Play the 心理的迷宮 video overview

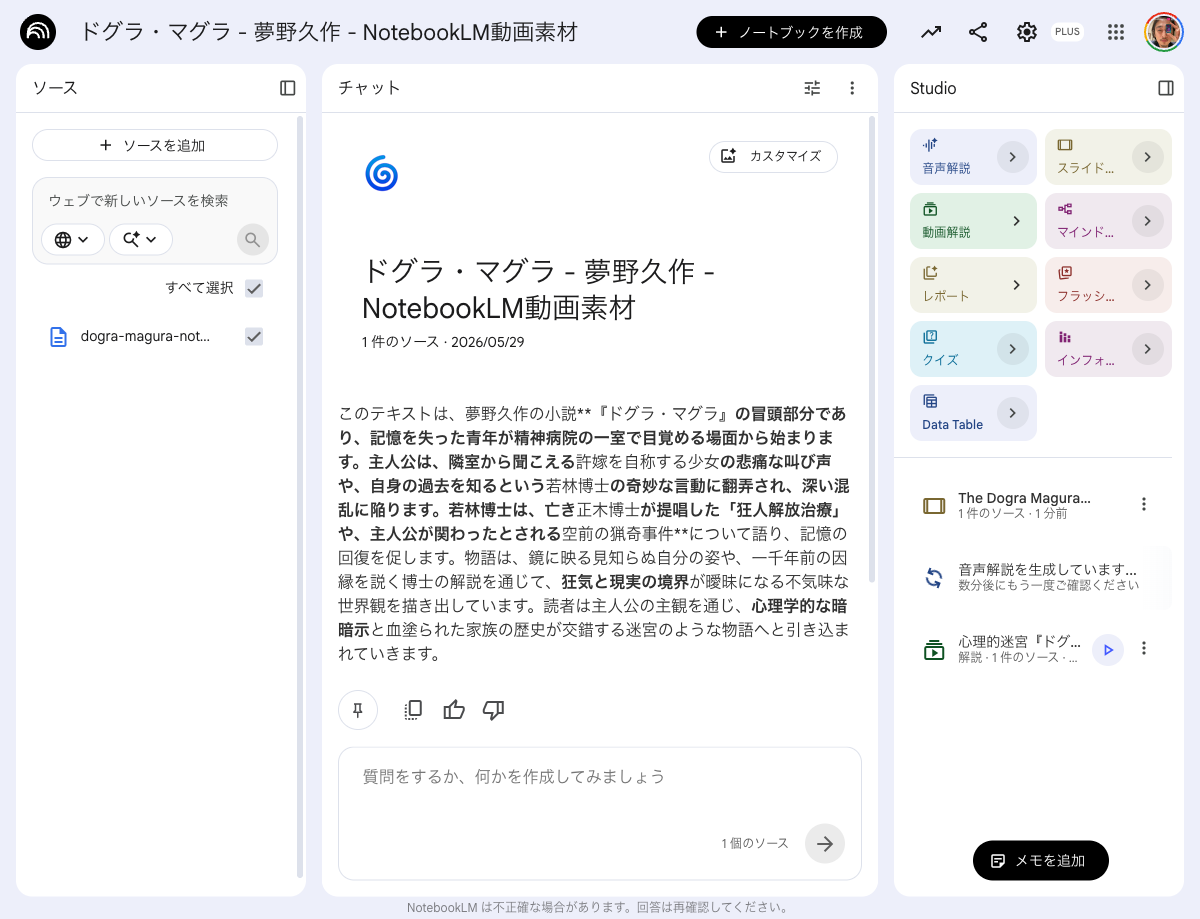tap(1108, 650)
